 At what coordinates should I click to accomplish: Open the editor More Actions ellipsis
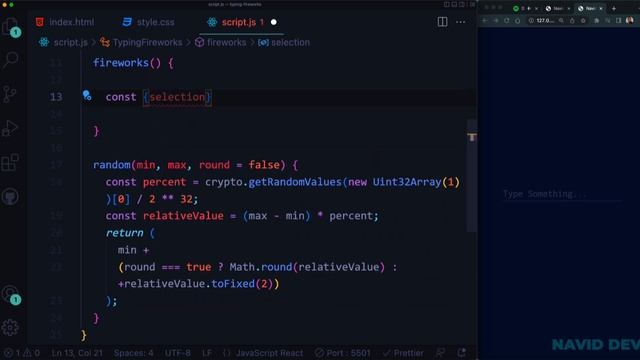point(460,22)
